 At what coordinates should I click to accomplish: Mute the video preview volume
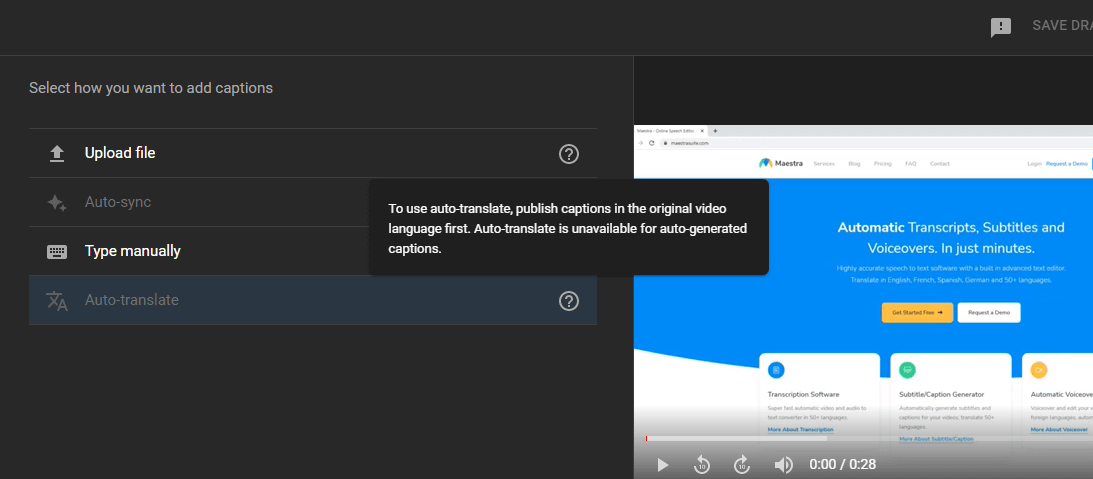784,464
